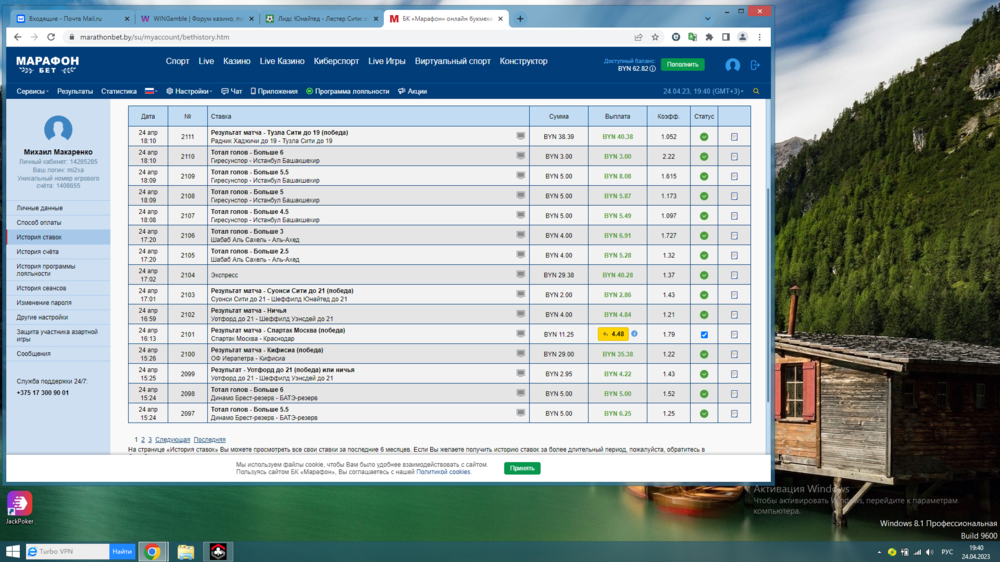Open the timezone GMT+3 dropdown
Screen dimensions: 1000x562
[x=703, y=91]
